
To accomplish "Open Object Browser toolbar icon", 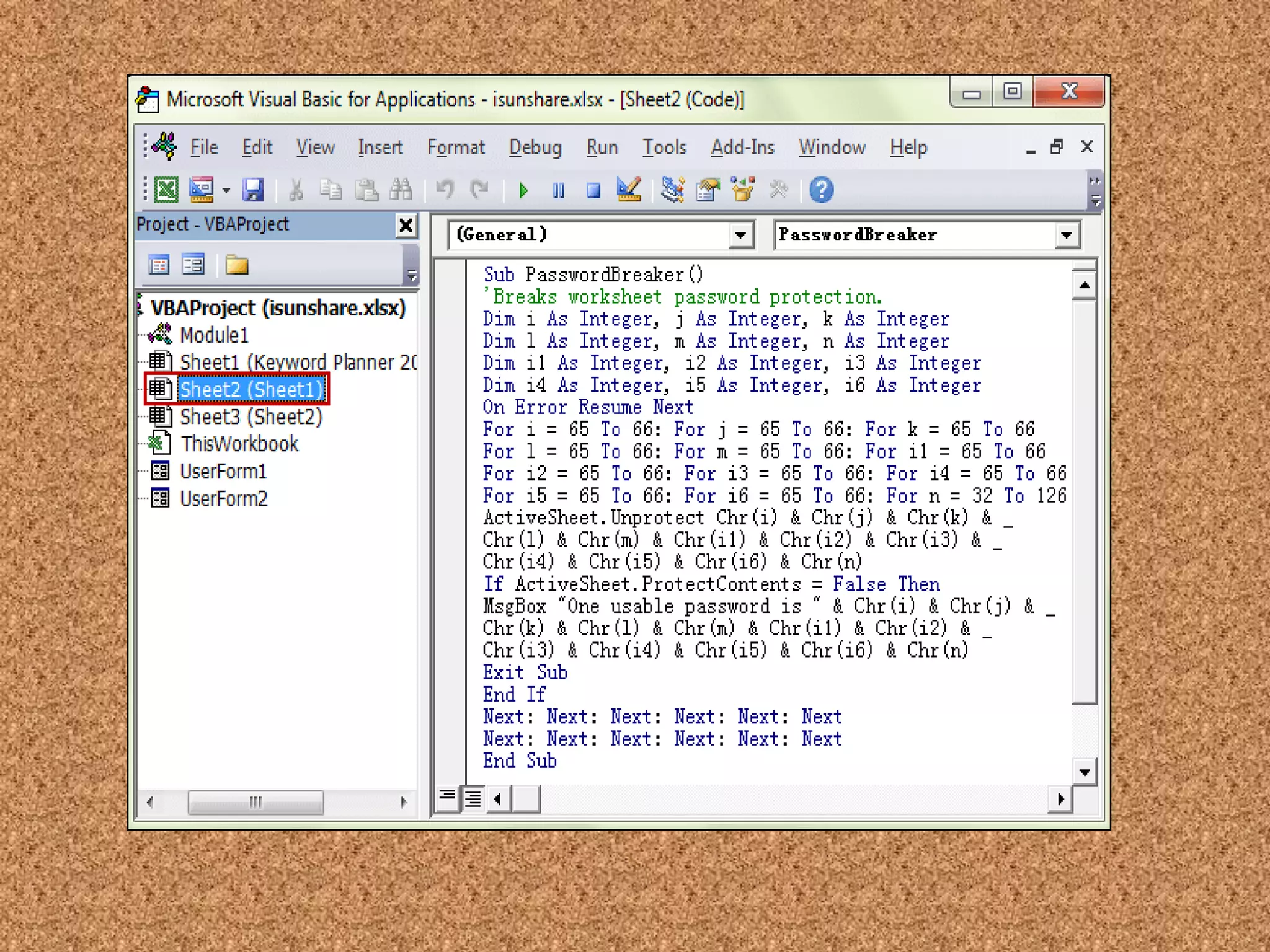I will click(742, 190).
